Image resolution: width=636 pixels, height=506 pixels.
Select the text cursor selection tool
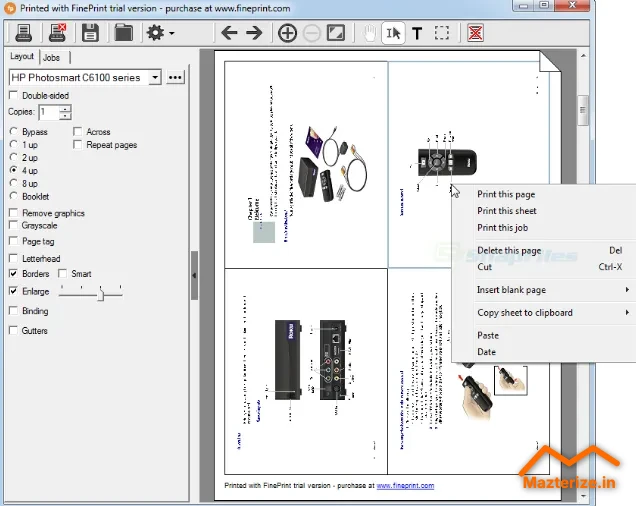point(393,33)
